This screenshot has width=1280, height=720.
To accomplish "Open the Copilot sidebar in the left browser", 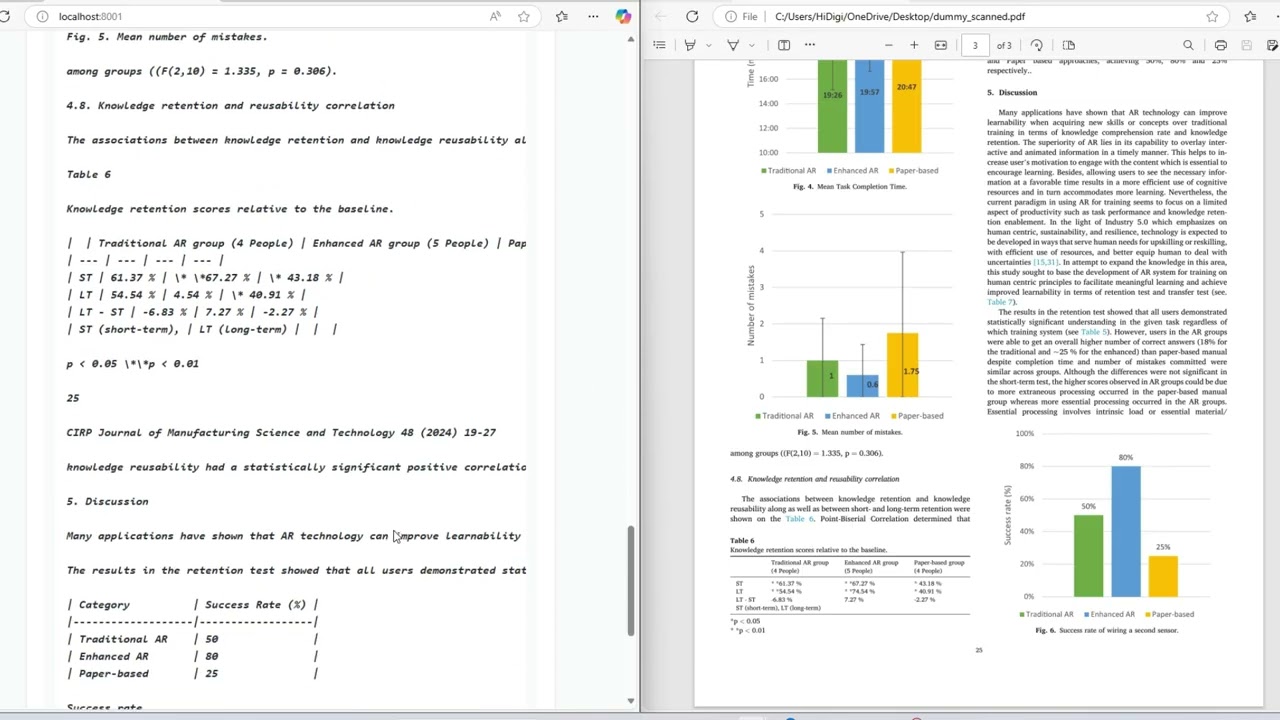I will 624,16.
